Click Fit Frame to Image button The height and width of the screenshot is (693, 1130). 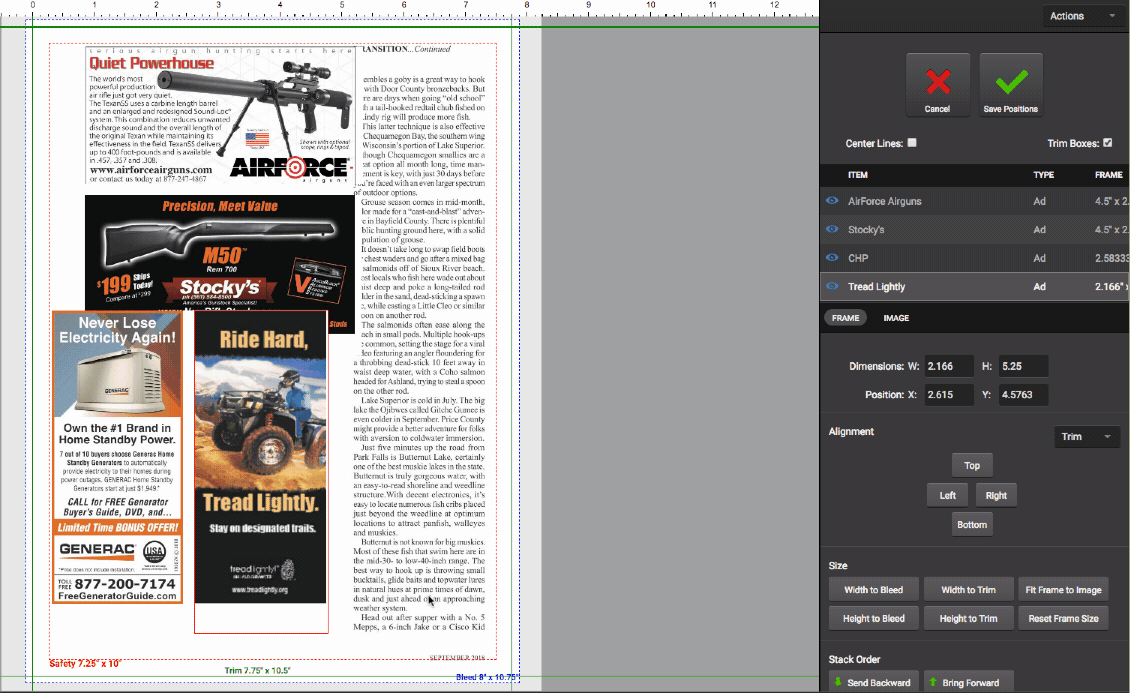1063,590
